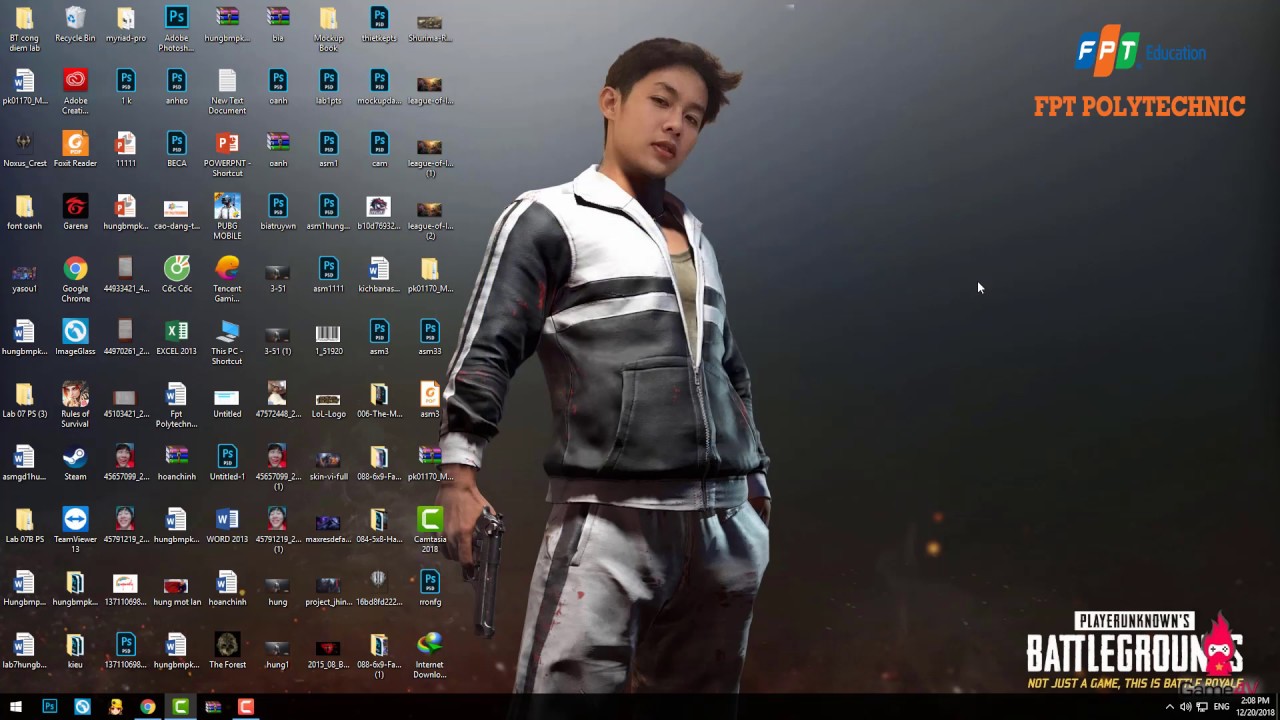
Task: Select the myriad-pro desktop file
Action: click(x=126, y=24)
